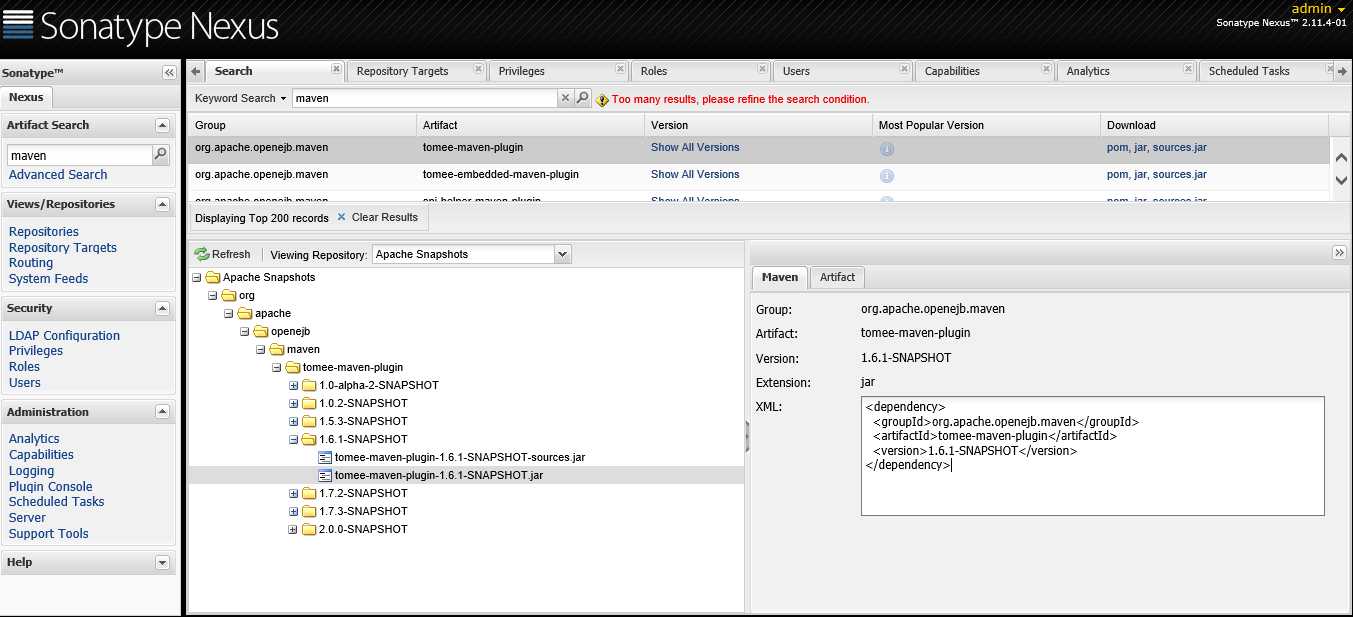
Task: Expand the 1.7.3-SNAPSHOT tree node
Action: [x=293, y=511]
